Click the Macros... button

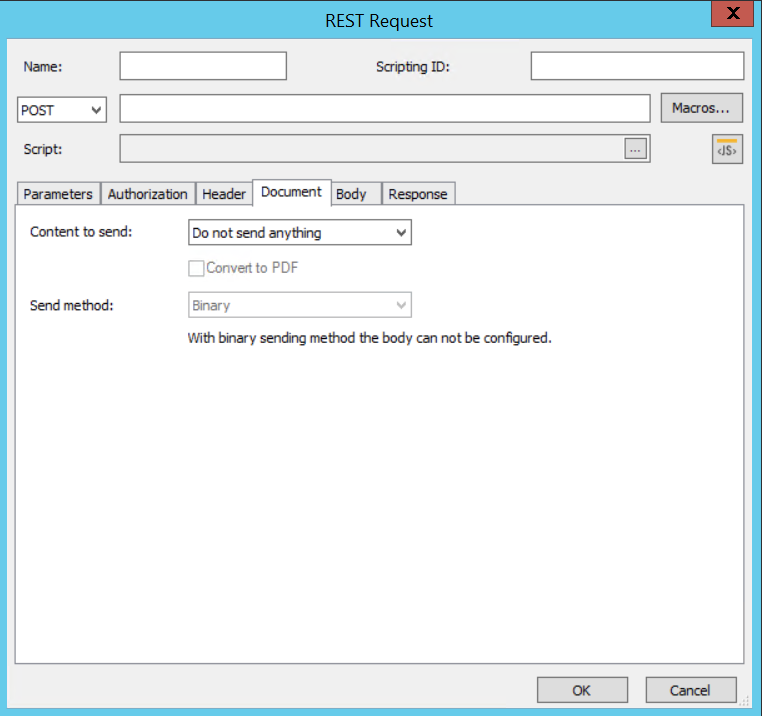point(701,108)
